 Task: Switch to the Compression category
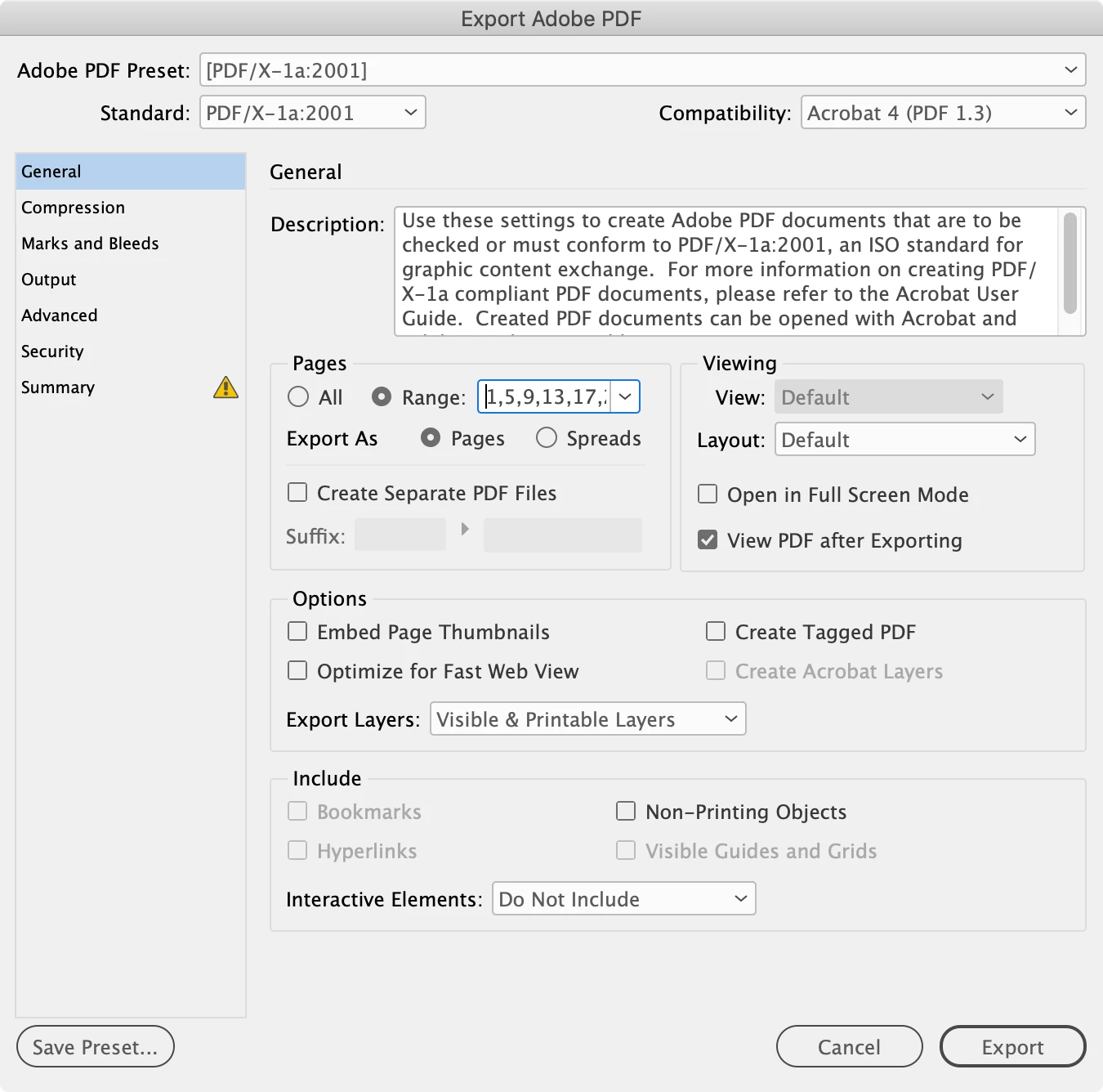tap(131, 208)
